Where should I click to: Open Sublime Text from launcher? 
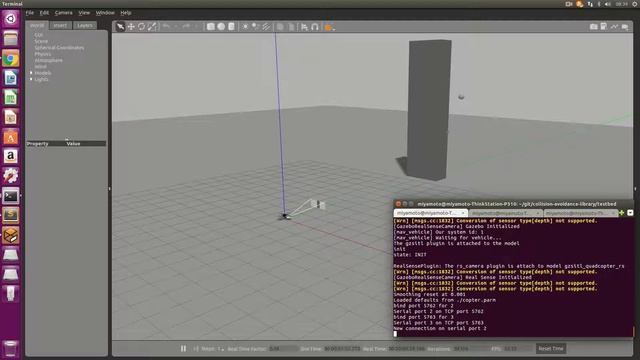11,216
